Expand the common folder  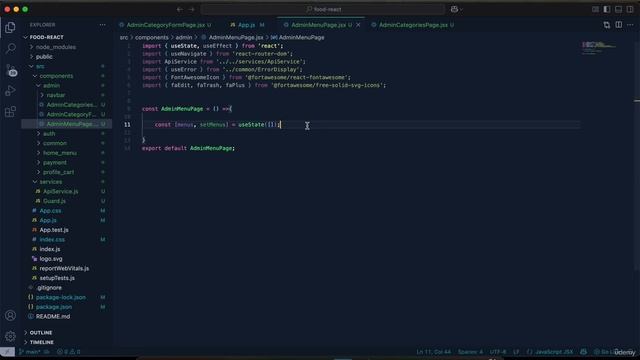pyautogui.click(x=55, y=143)
